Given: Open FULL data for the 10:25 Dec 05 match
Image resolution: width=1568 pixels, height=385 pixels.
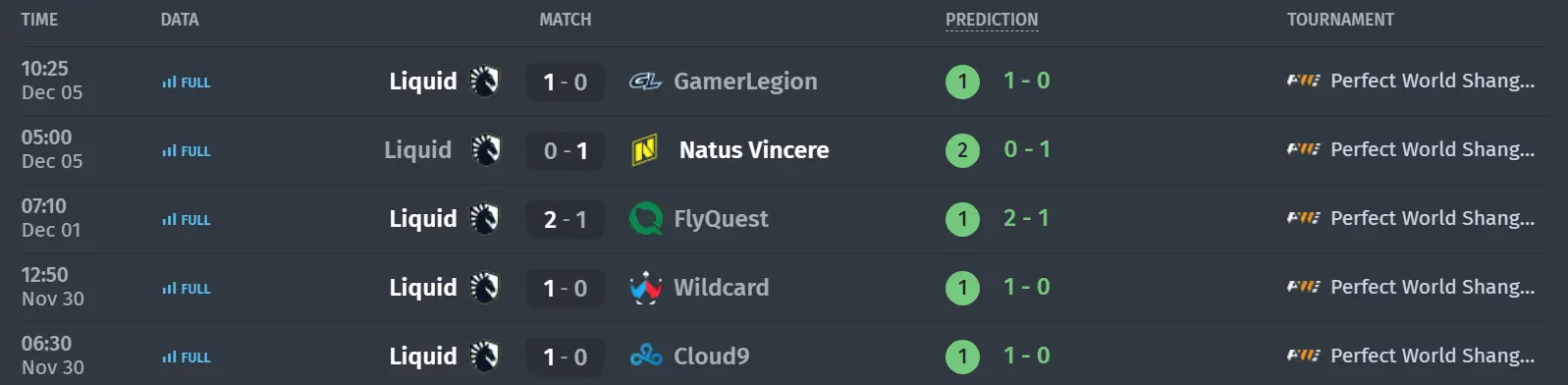Looking at the screenshot, I should pos(187,82).
